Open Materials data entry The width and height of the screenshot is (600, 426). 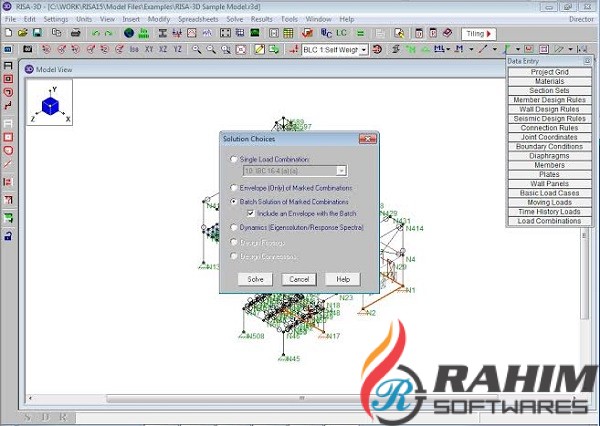(549, 81)
